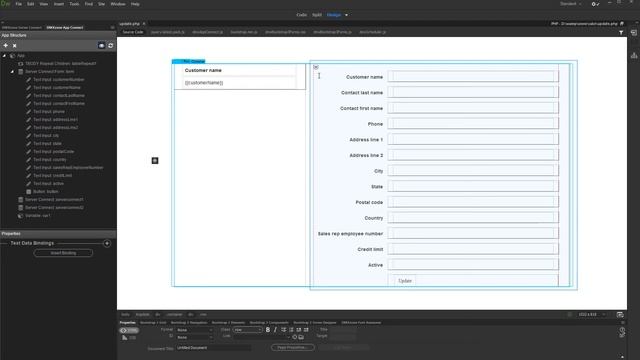Viewport: 640px width, 360px height.
Task: Select the Button node in App Structure
Action: pyautogui.click(x=45, y=191)
